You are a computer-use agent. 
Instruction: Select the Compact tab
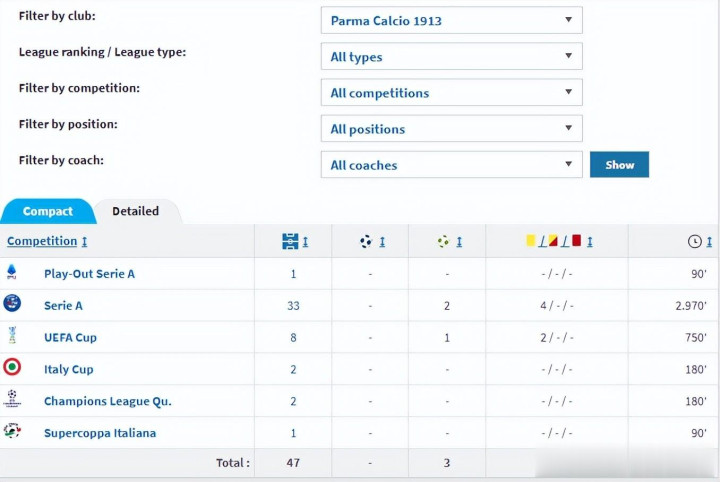48,211
